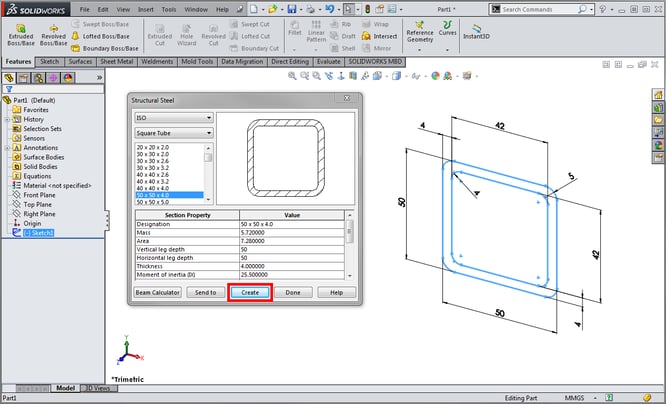Image resolution: width=666 pixels, height=404 pixels.
Task: Click the Moment of inertia value 25.500000
Action: point(292,275)
